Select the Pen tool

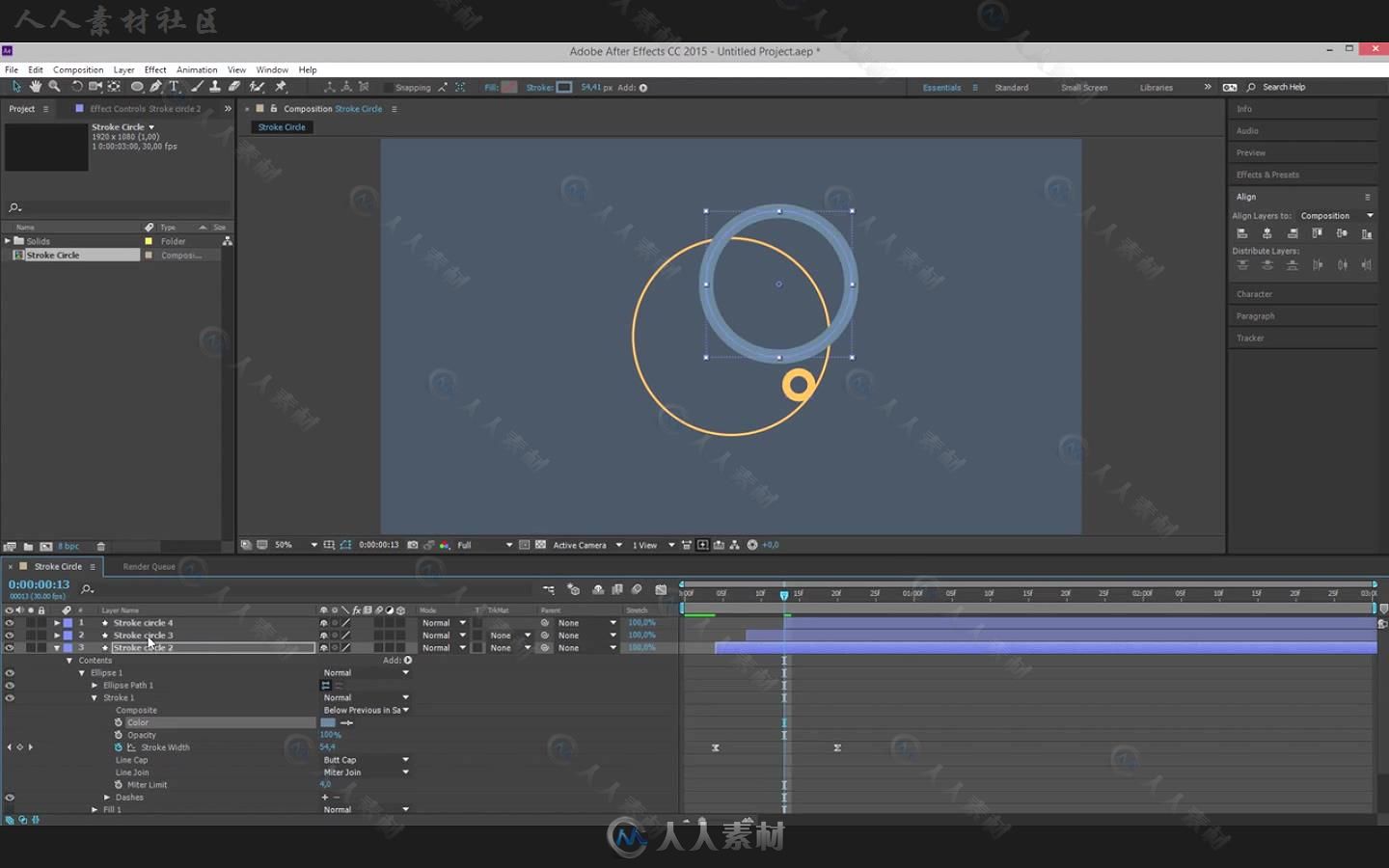156,87
